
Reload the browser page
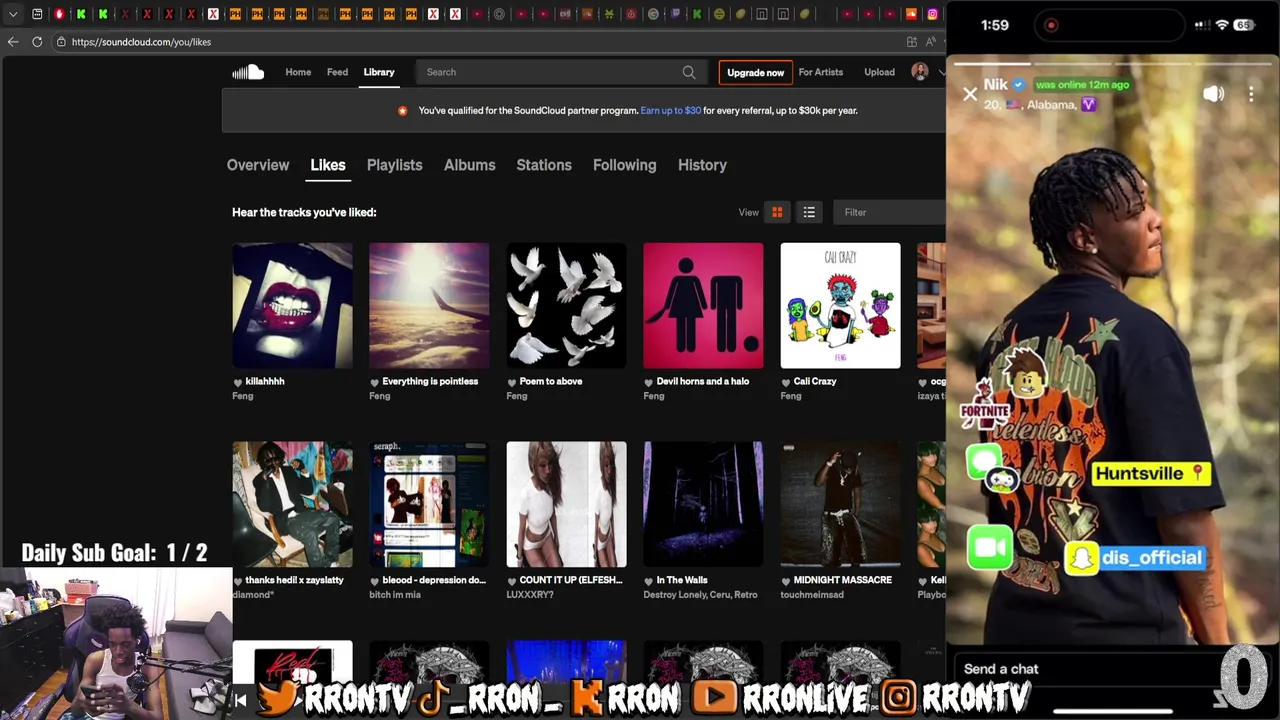pos(37,42)
